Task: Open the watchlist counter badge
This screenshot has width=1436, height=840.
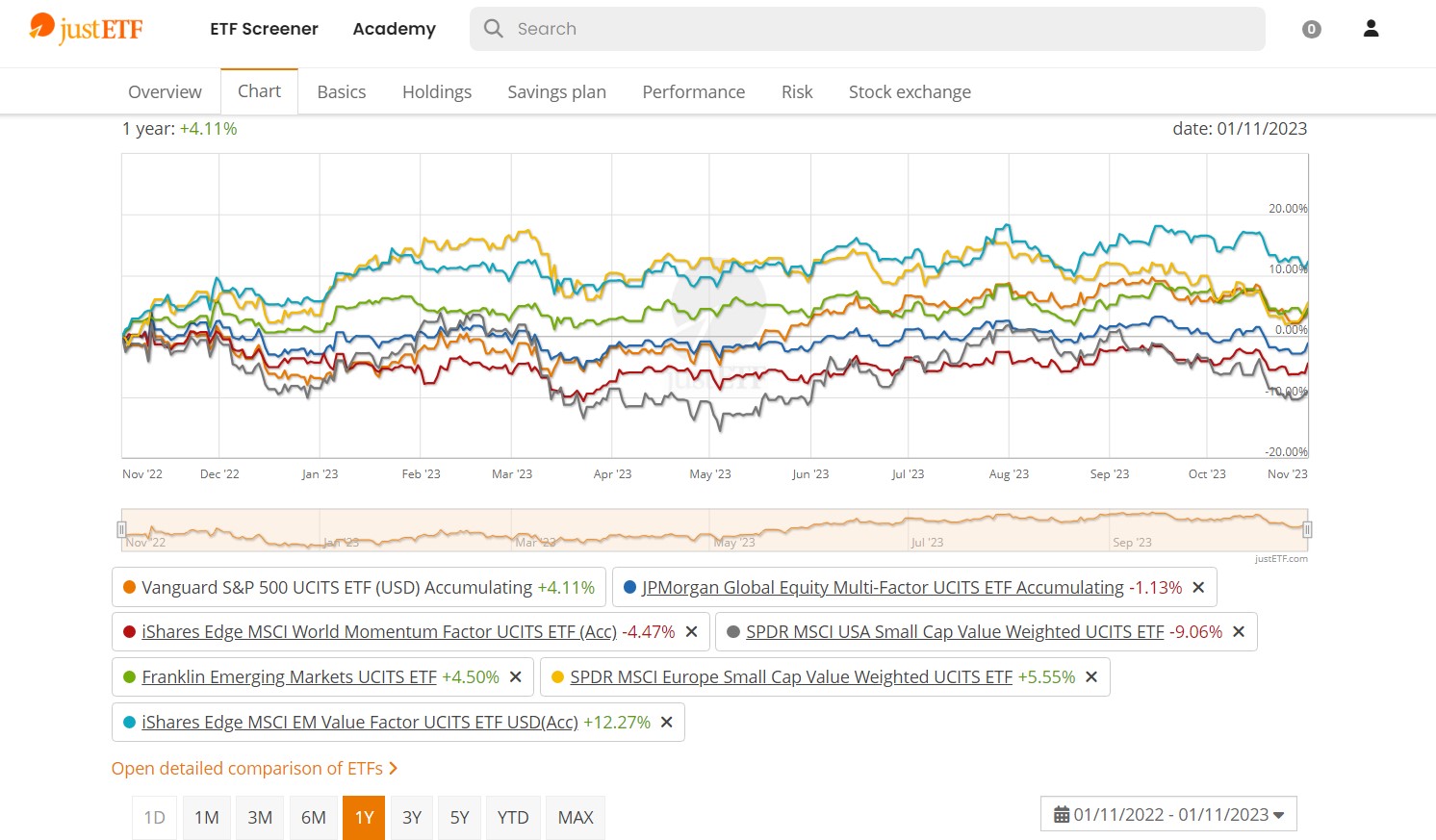Action: coord(1311,30)
